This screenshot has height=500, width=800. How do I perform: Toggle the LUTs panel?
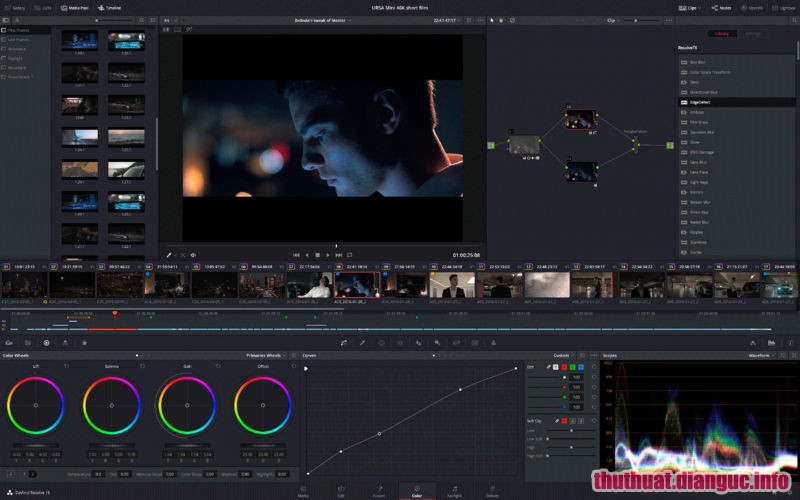point(43,8)
